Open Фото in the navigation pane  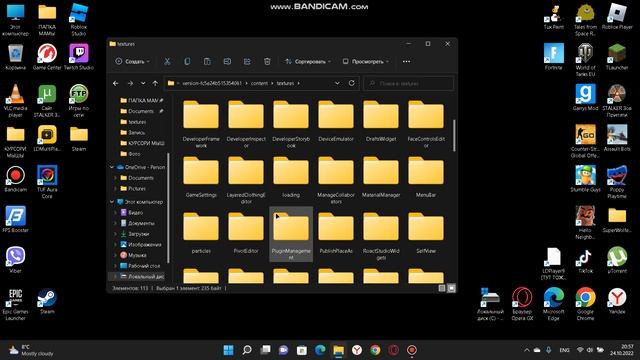[131, 153]
